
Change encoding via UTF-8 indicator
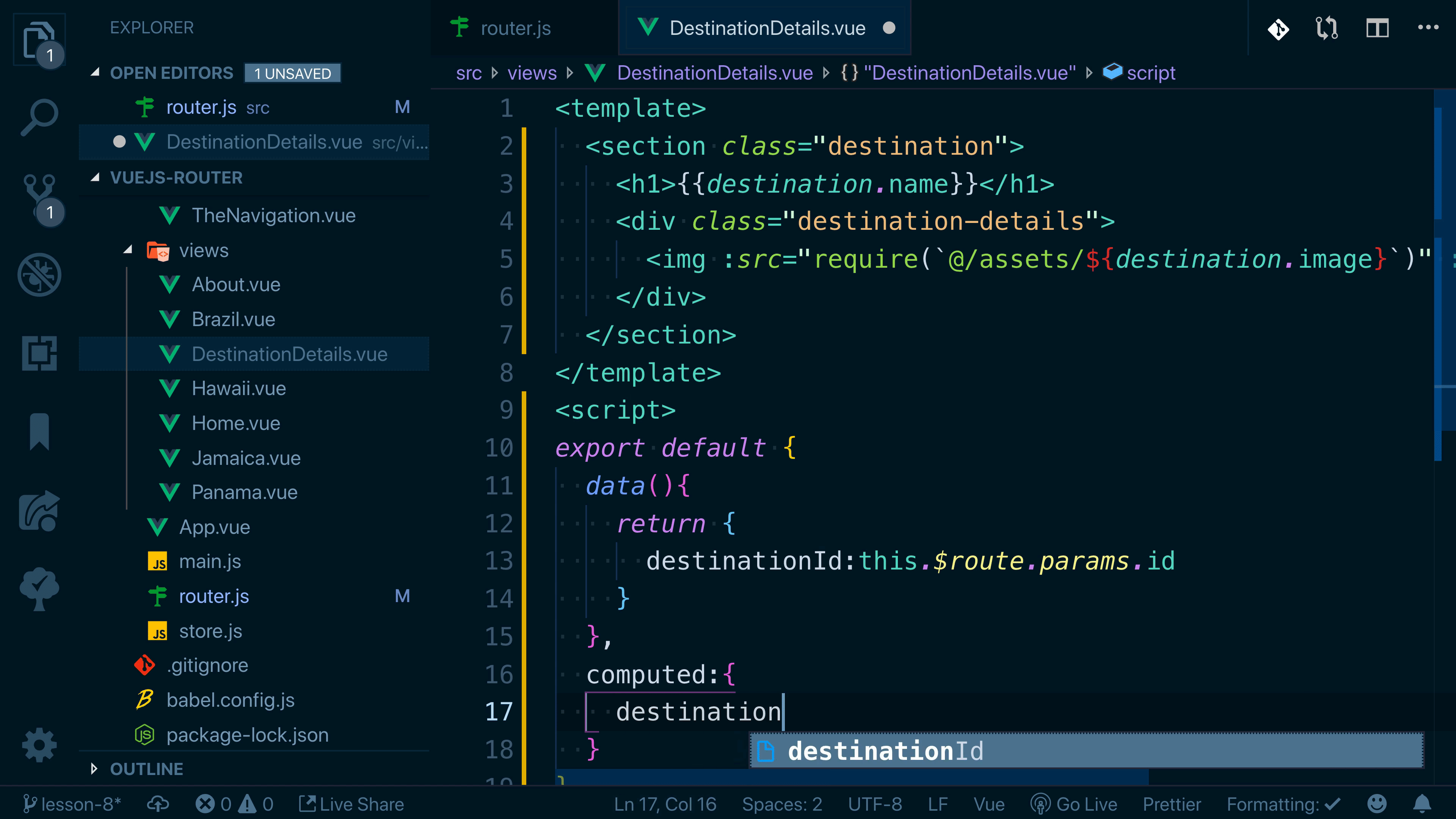875,804
